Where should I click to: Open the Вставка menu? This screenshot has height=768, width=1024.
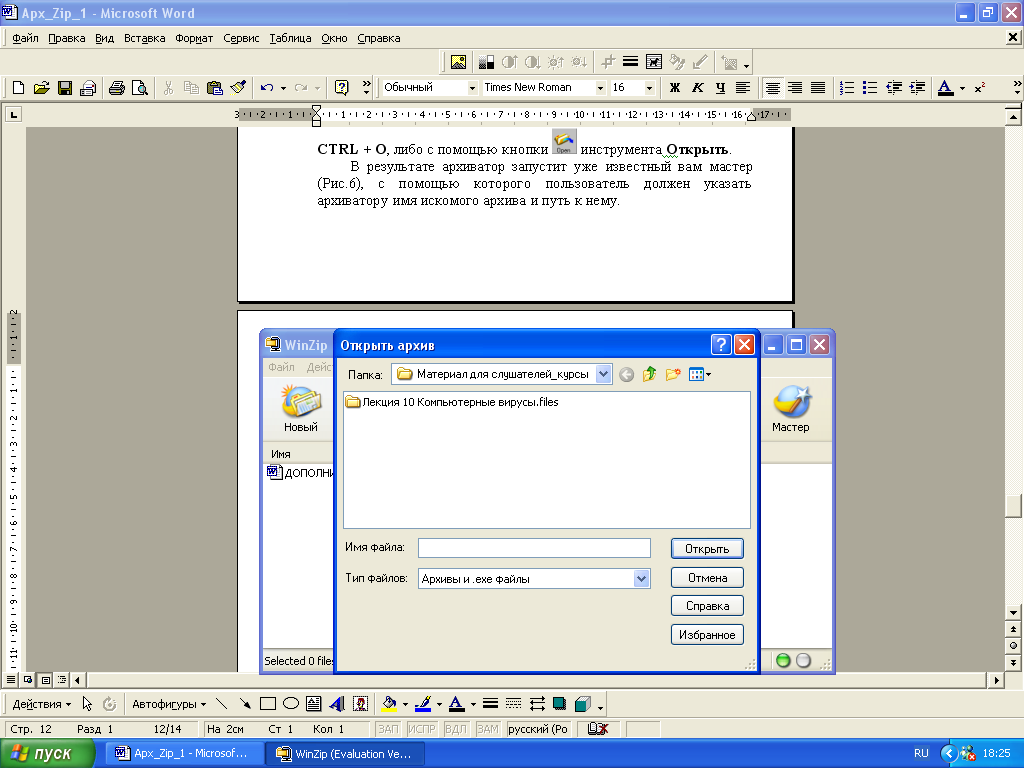click(144, 38)
